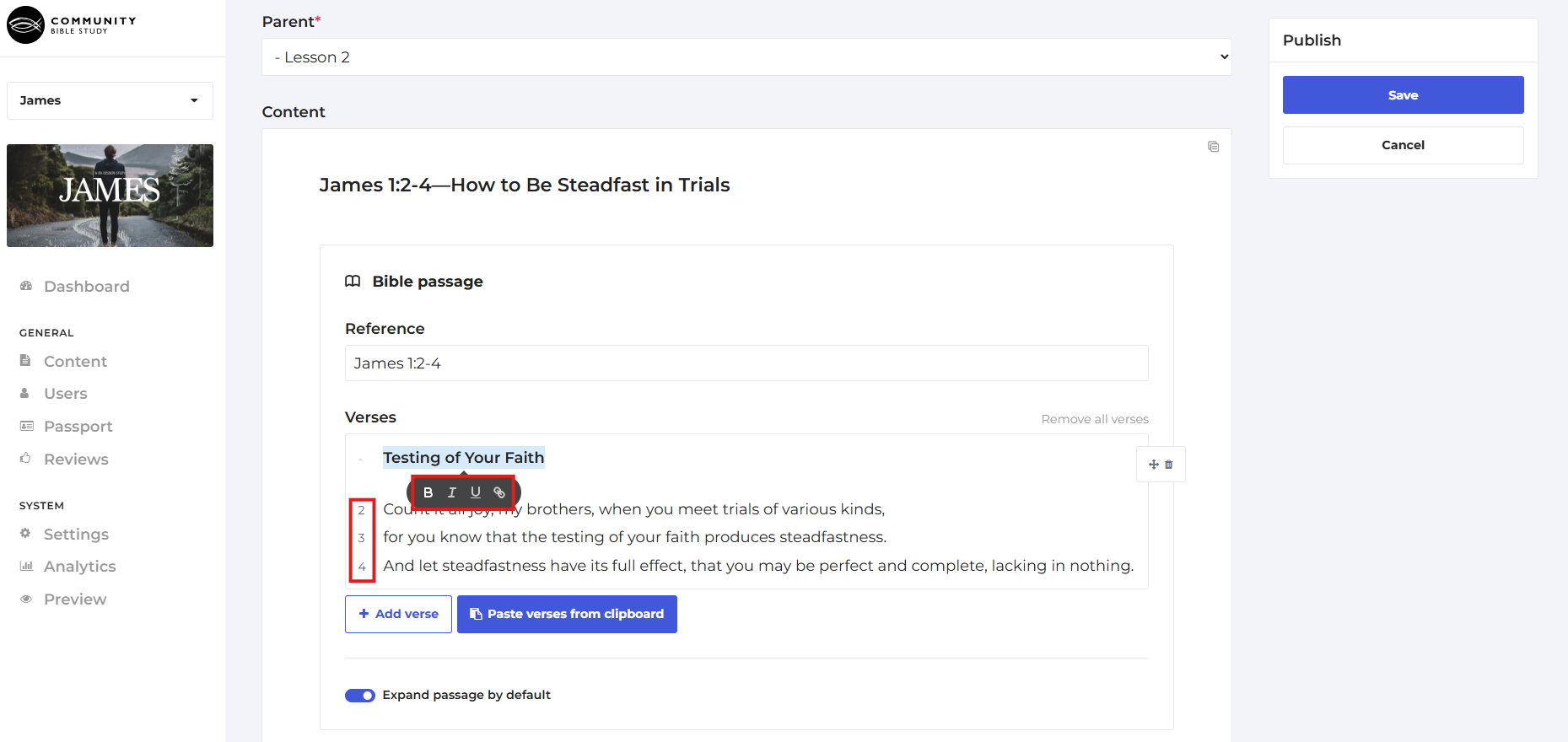Click Paste verses from clipboard

pos(567,614)
